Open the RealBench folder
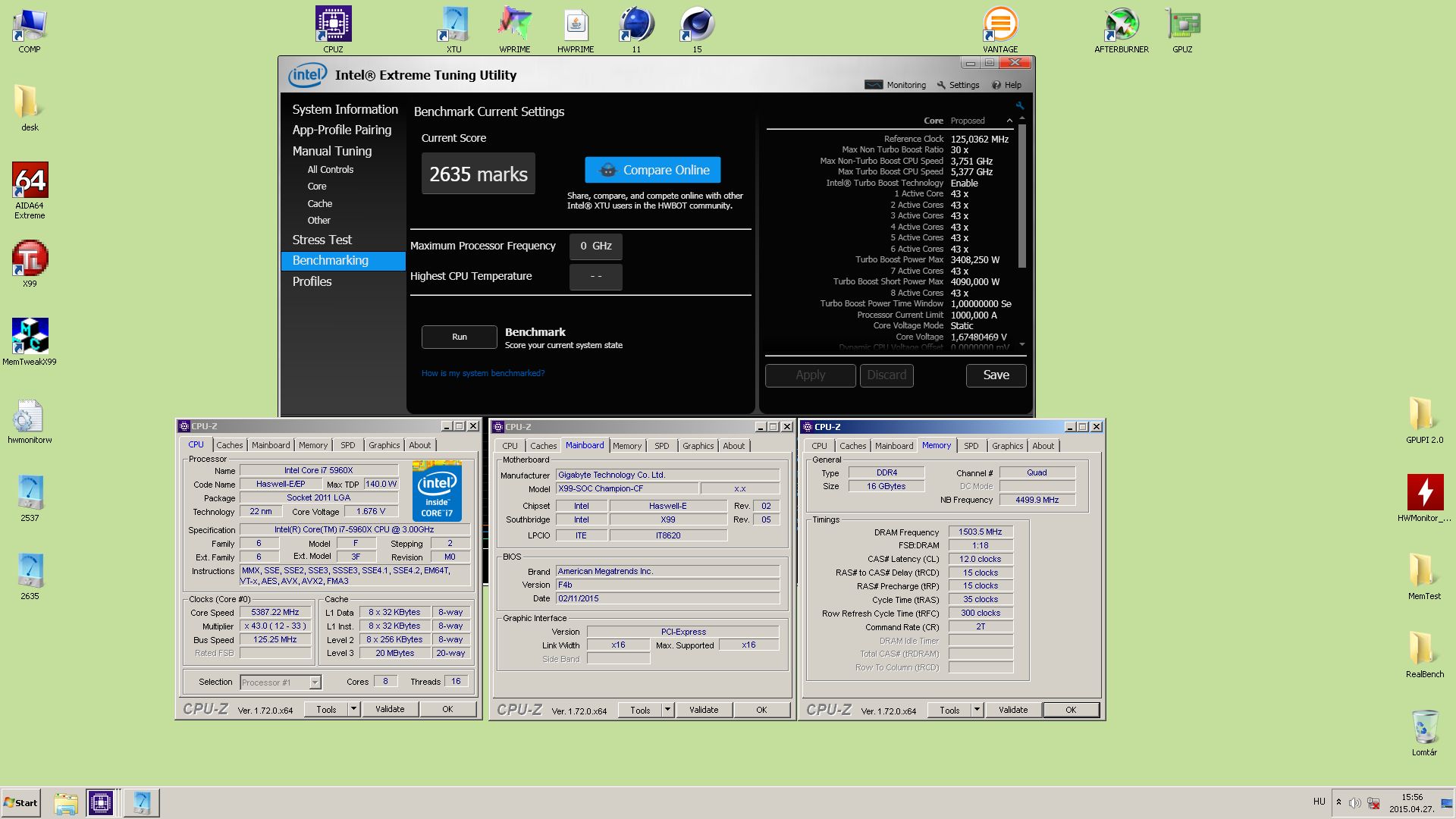 (1424, 654)
